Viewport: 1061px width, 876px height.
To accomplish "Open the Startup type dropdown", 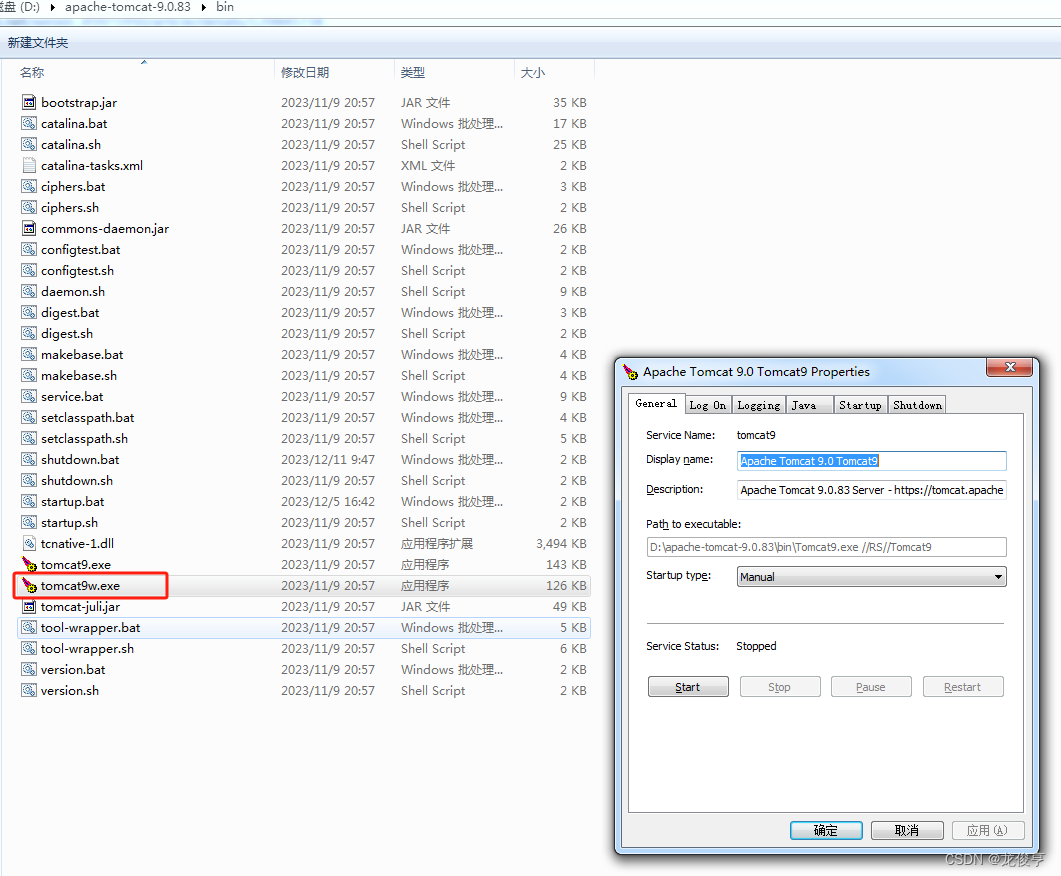I will click(x=871, y=577).
